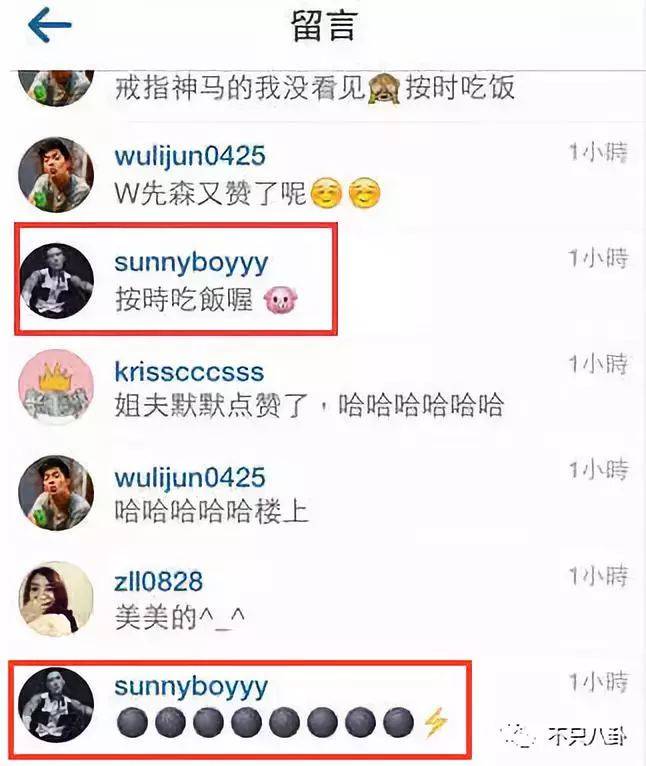Viewport: 646px width, 766px height.
Task: Open krisscccsss crown avatar
Action: point(56,386)
